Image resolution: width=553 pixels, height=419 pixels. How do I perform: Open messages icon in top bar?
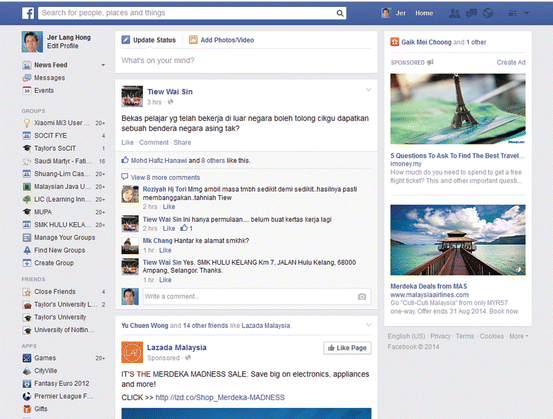coord(471,13)
